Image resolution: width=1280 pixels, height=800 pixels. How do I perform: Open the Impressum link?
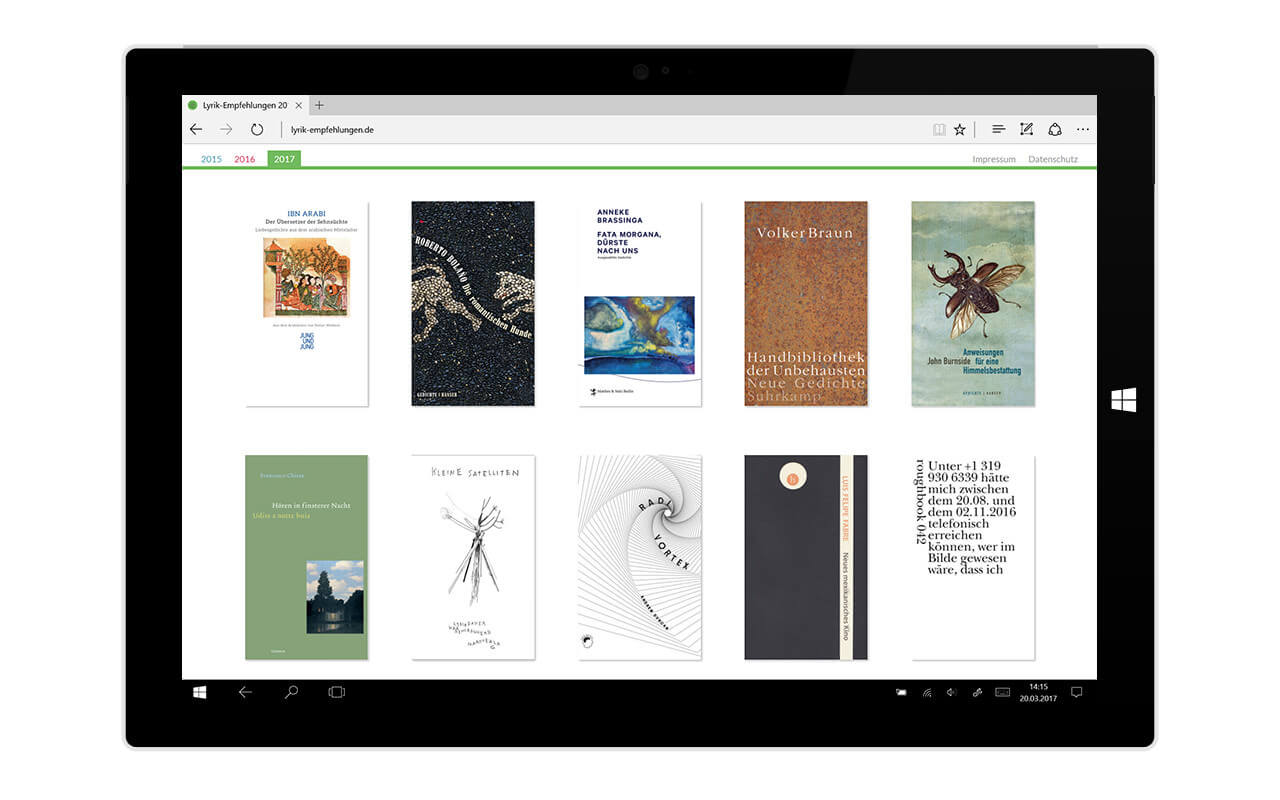coord(994,159)
